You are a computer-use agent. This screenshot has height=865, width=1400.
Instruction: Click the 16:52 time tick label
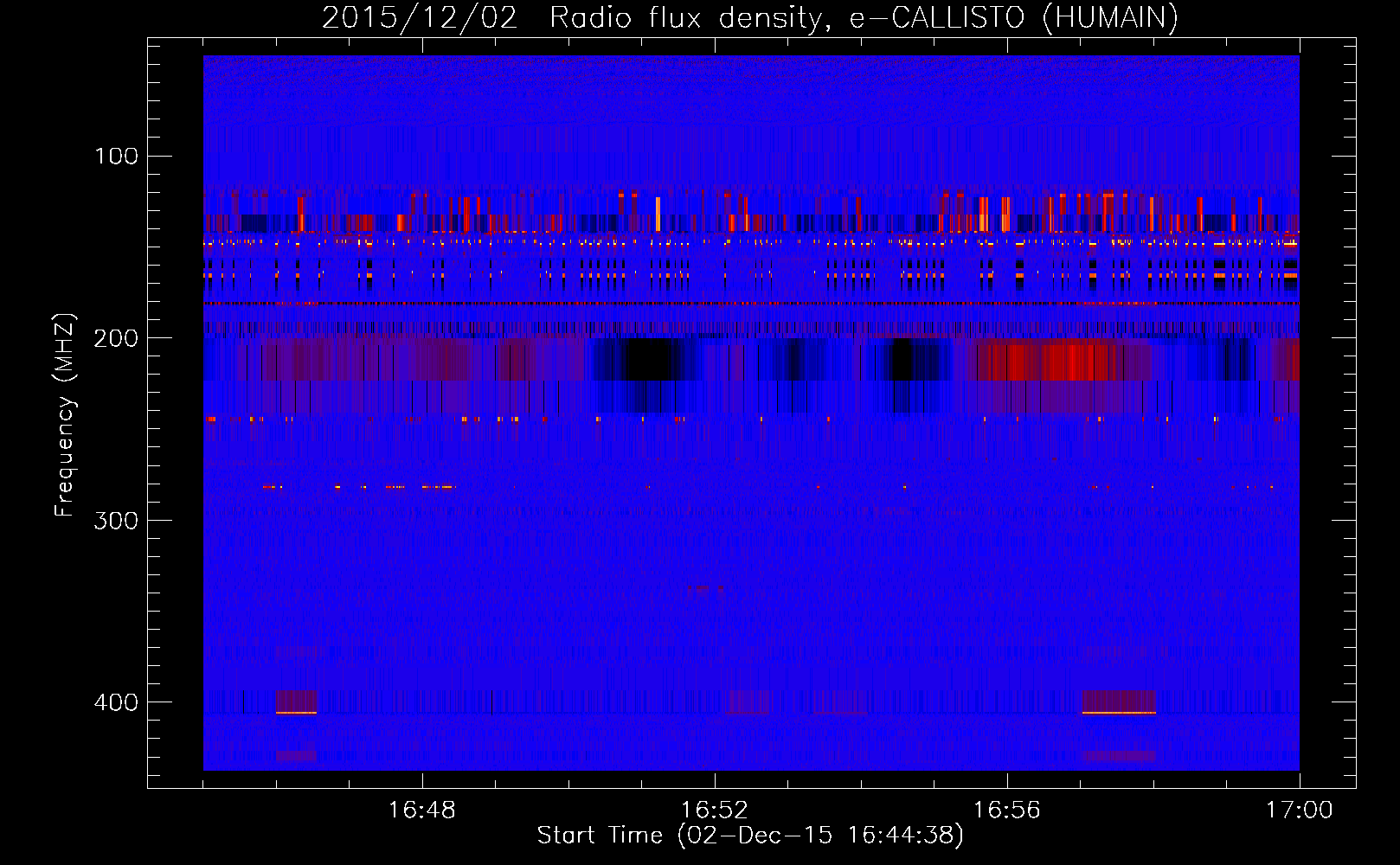point(715,811)
